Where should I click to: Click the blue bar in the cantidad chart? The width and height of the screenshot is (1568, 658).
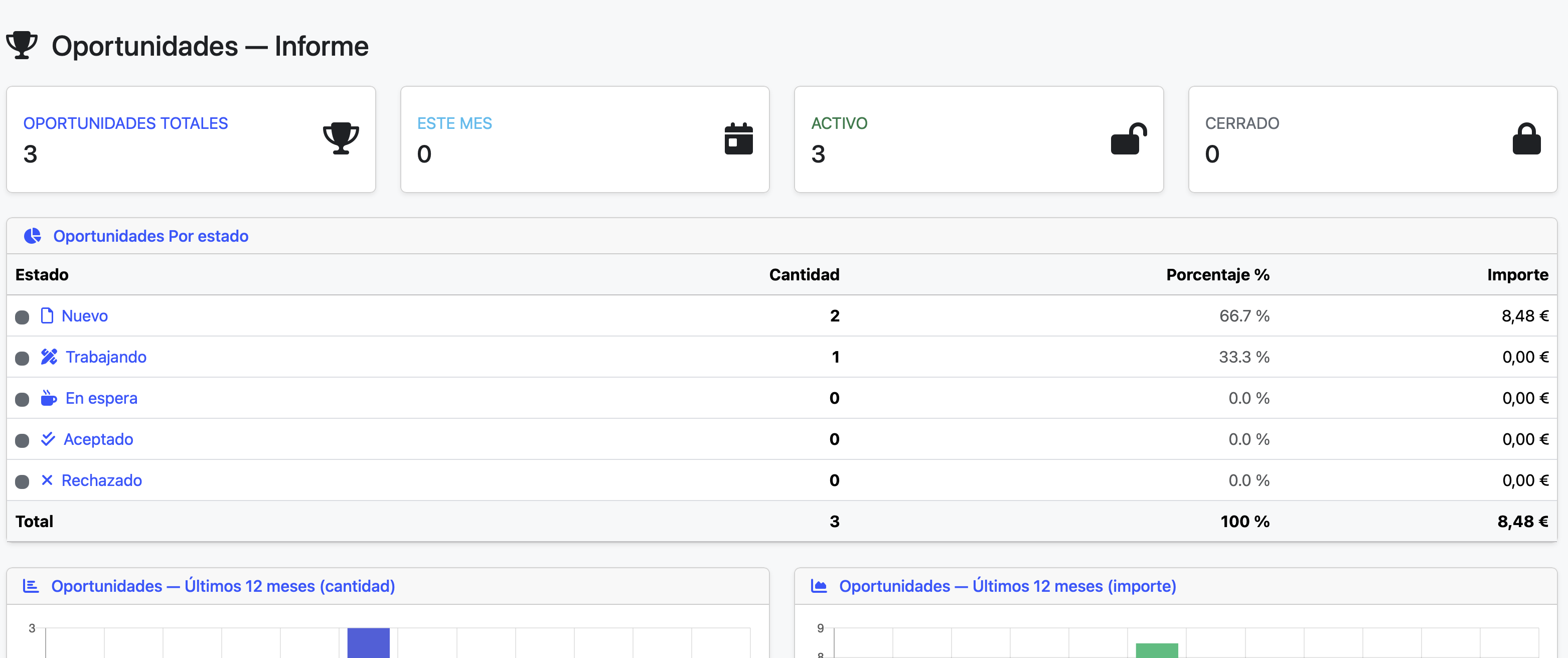click(368, 643)
